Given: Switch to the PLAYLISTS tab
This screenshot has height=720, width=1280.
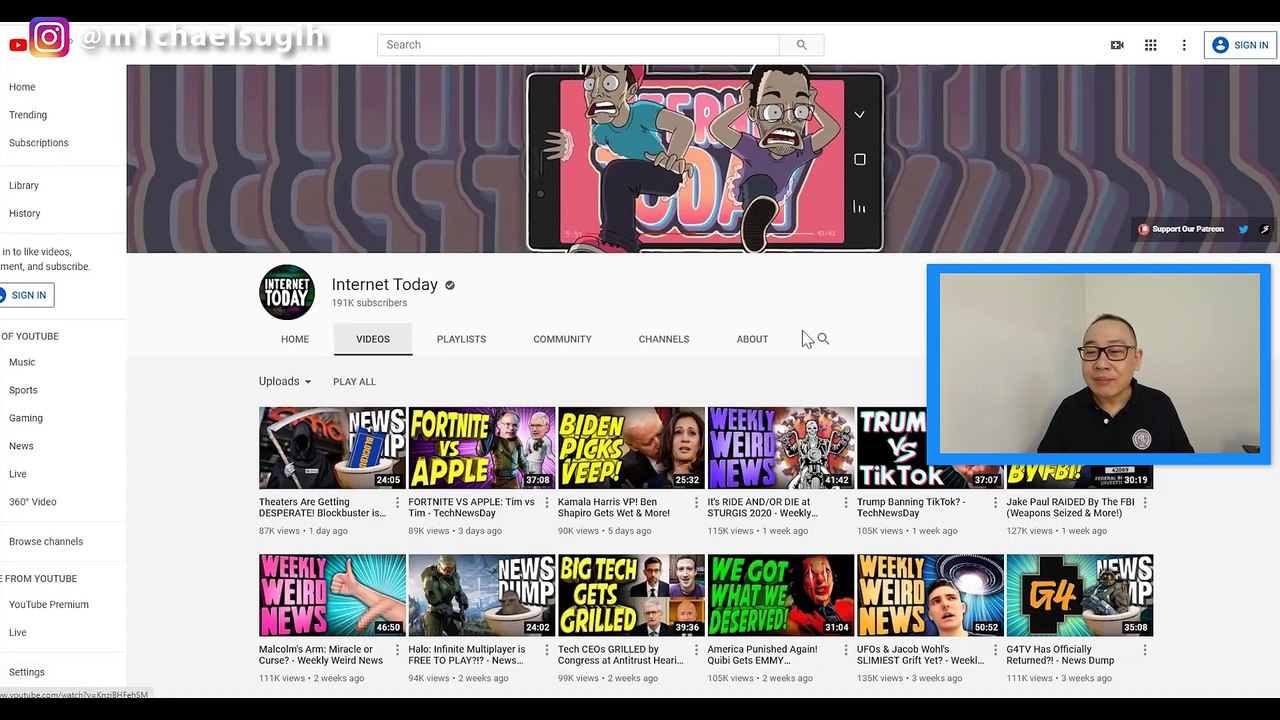Looking at the screenshot, I should point(461,339).
